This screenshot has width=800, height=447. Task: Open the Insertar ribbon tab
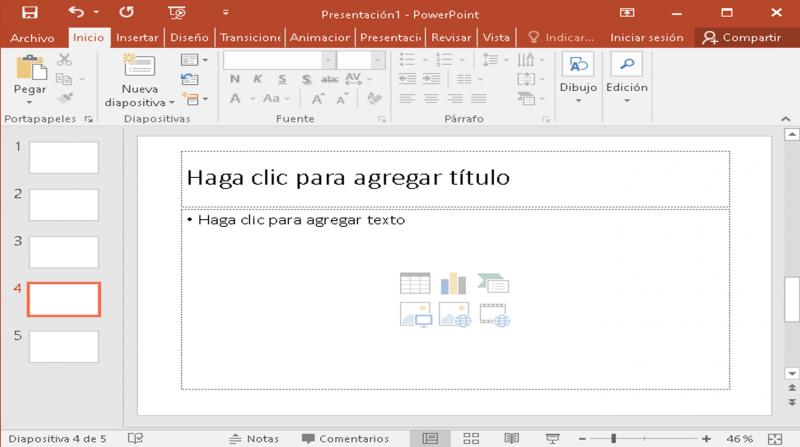click(x=137, y=37)
